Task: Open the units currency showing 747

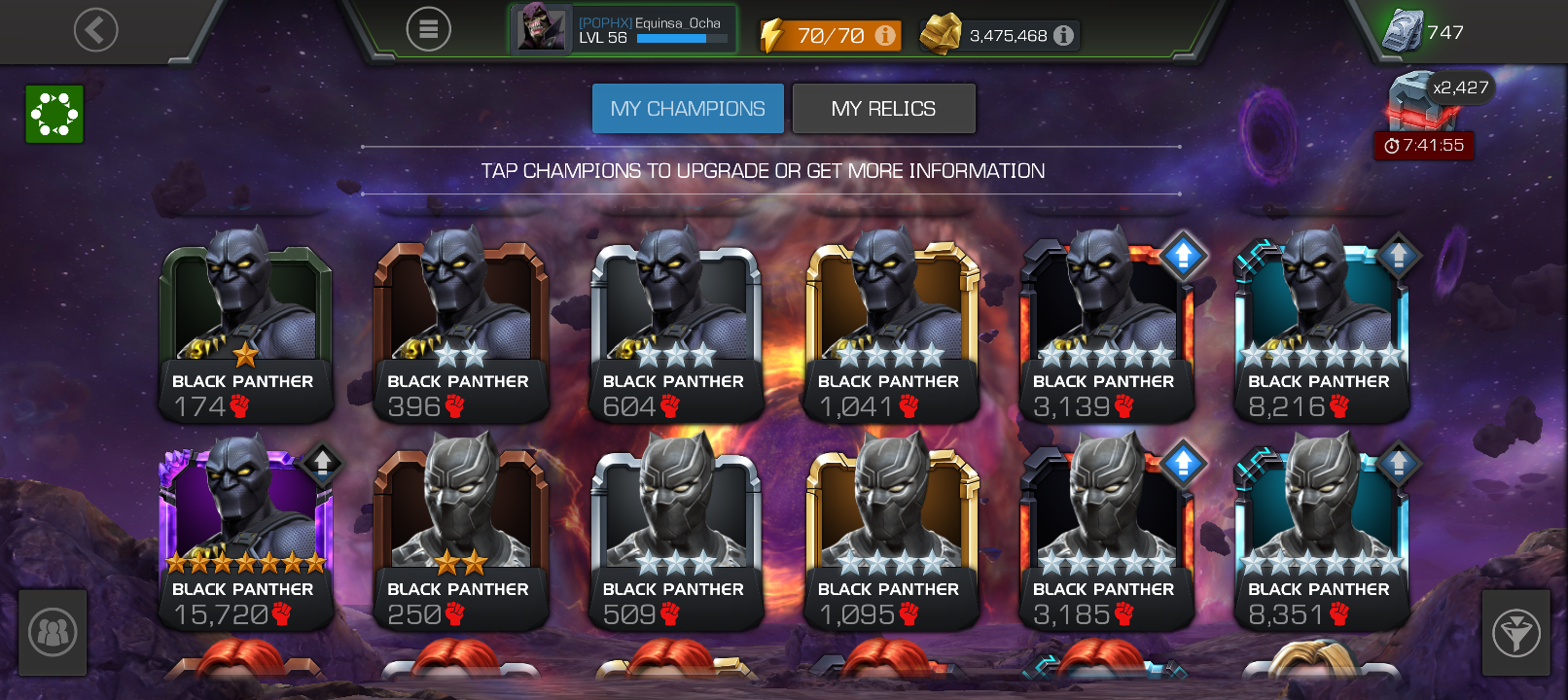Action: coord(1422,32)
